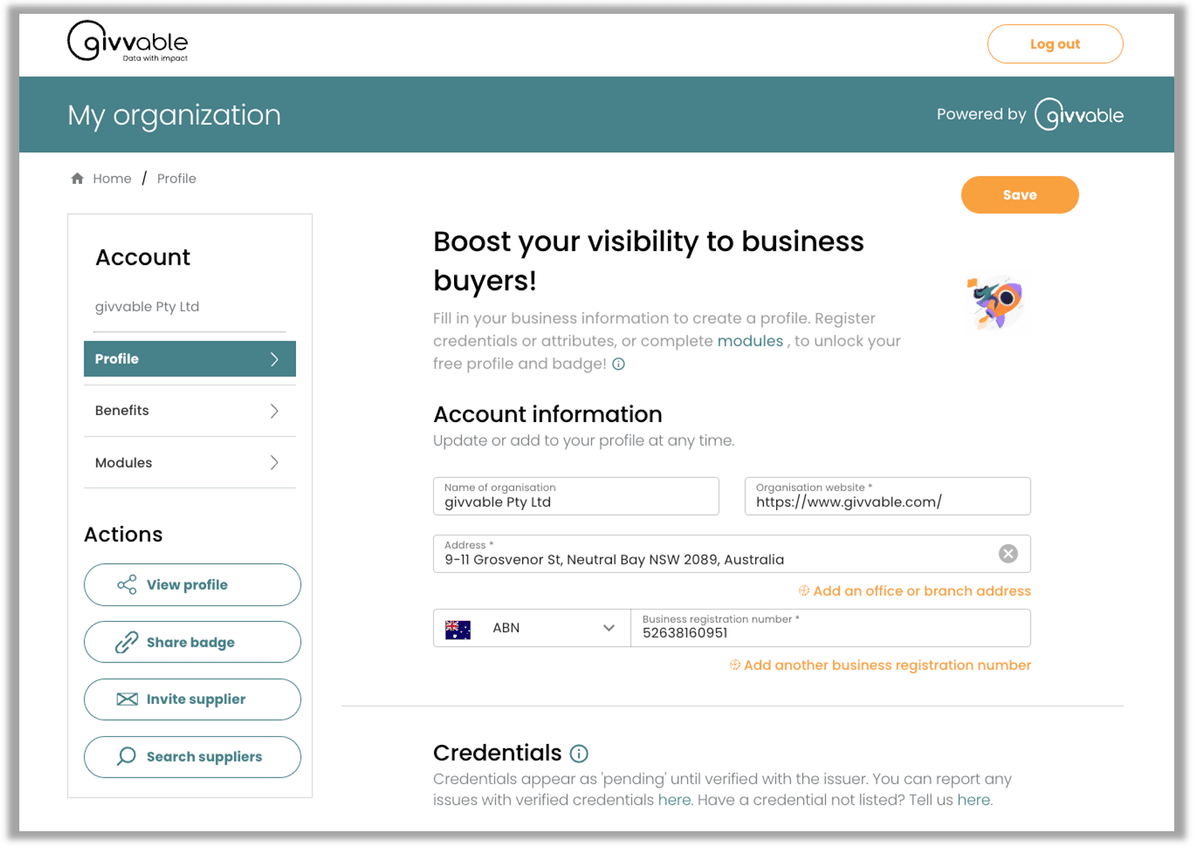Click the info icon after 'free profile and badge'
This screenshot has width=1200, height=850.
618,364
